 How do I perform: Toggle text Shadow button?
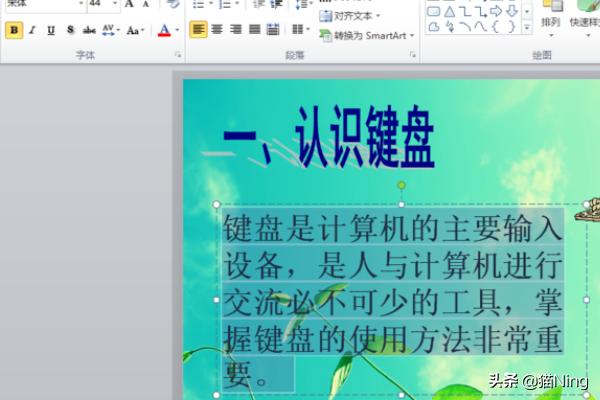pos(70,30)
